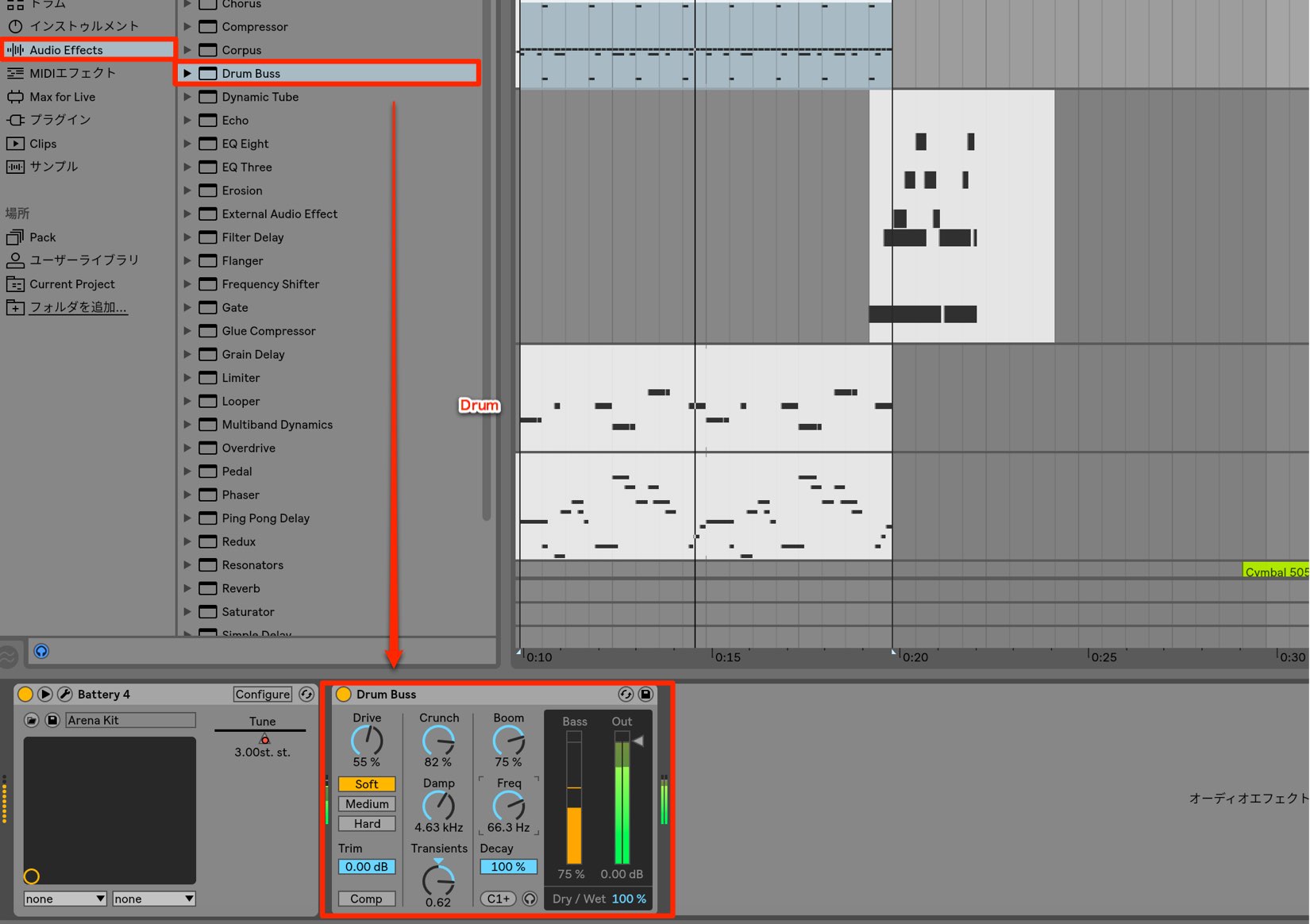Click the browser preview headphone icon

(41, 651)
